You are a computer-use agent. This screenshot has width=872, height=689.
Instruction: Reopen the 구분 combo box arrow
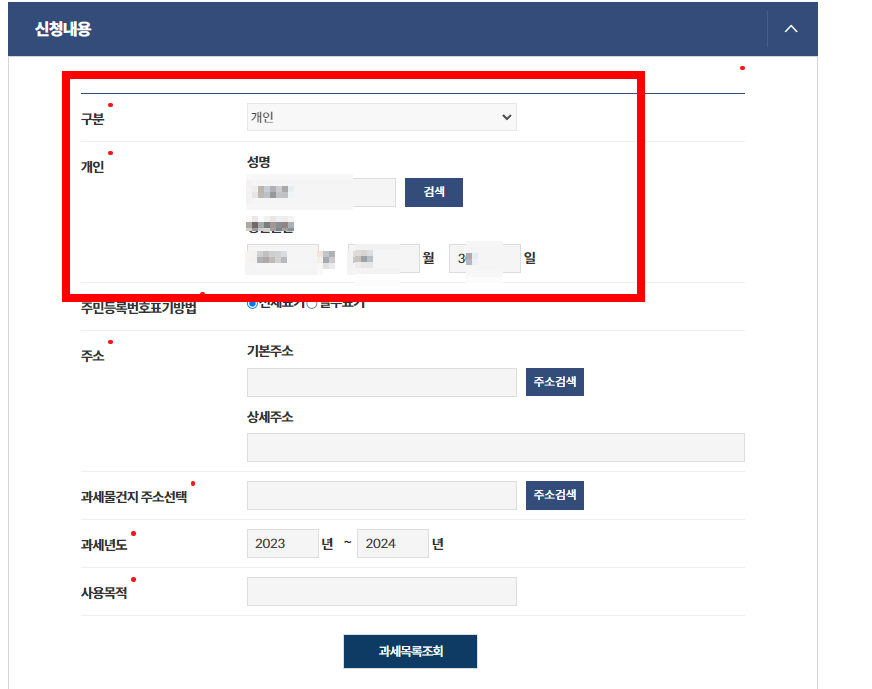pyautogui.click(x=507, y=117)
